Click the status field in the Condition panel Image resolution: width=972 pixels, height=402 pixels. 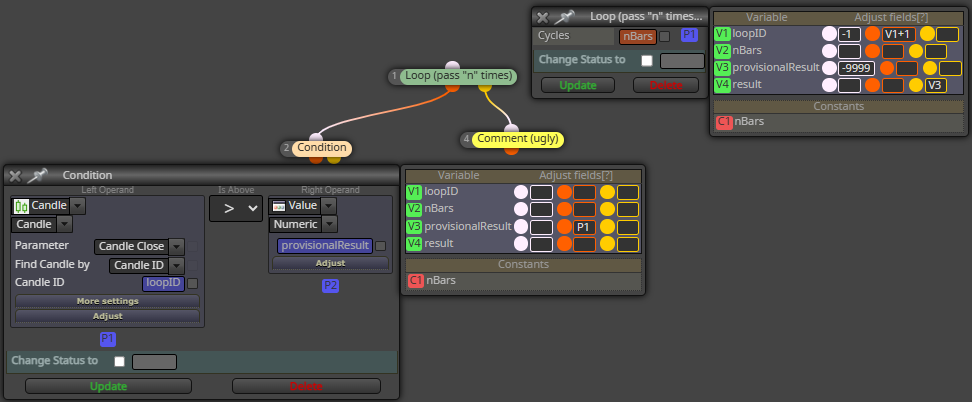point(154,362)
